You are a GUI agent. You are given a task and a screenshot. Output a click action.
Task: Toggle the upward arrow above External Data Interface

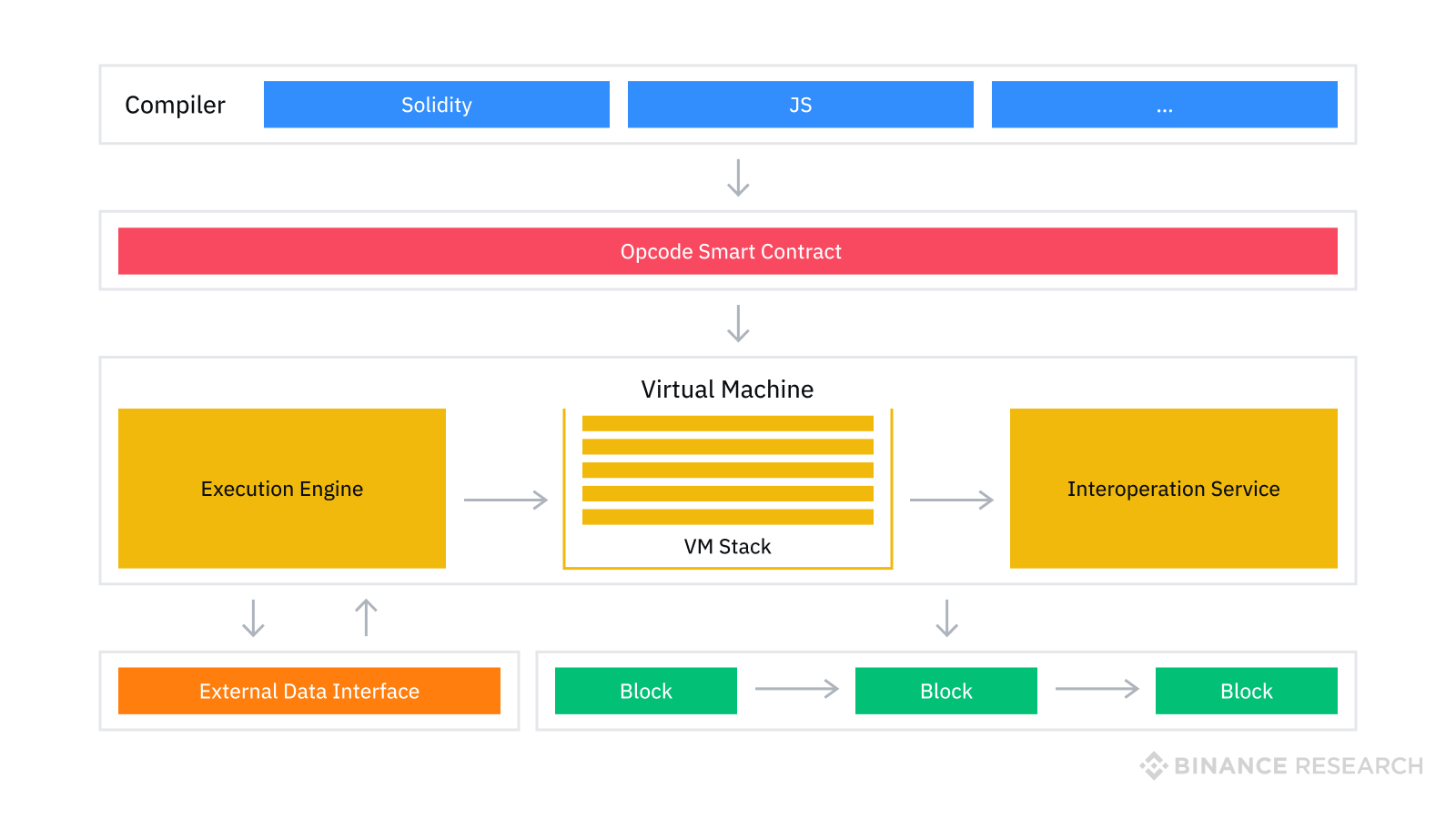coord(365,617)
